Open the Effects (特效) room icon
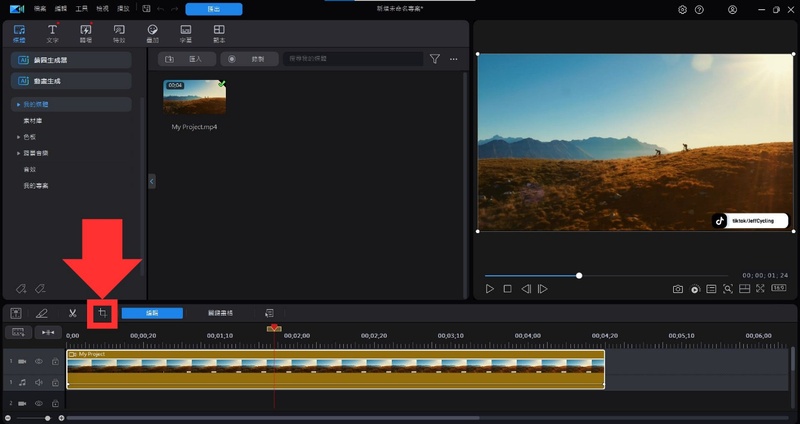 pyautogui.click(x=119, y=33)
